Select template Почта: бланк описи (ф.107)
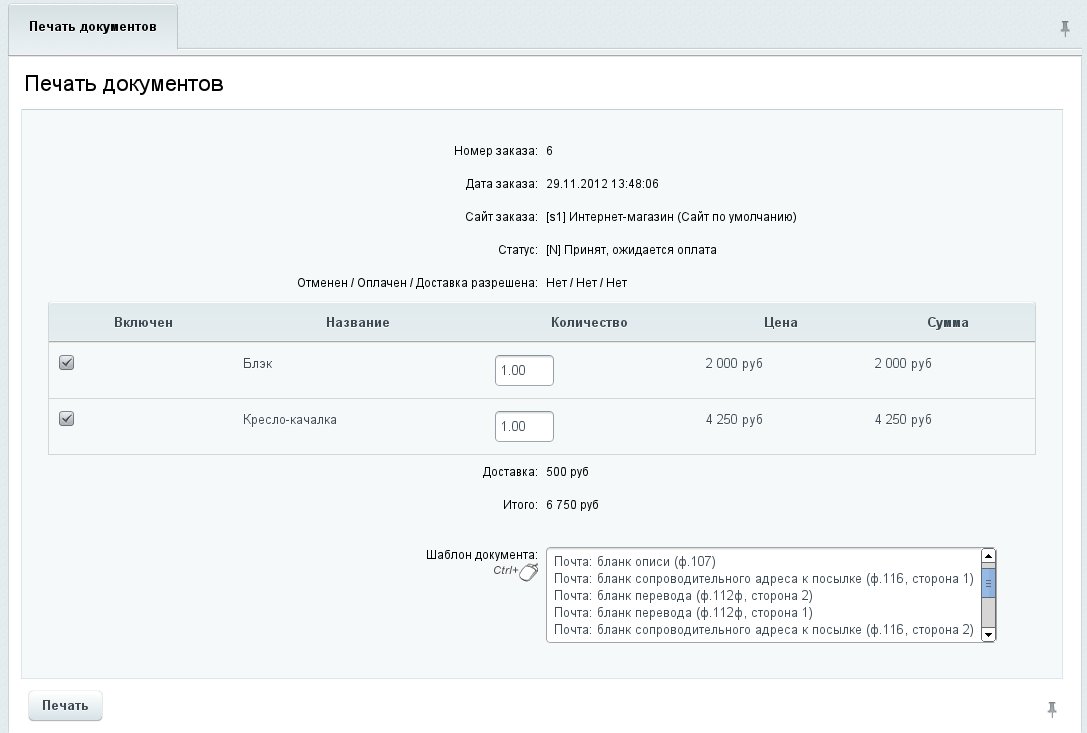Viewport: 1087px width, 733px height. coord(635,561)
